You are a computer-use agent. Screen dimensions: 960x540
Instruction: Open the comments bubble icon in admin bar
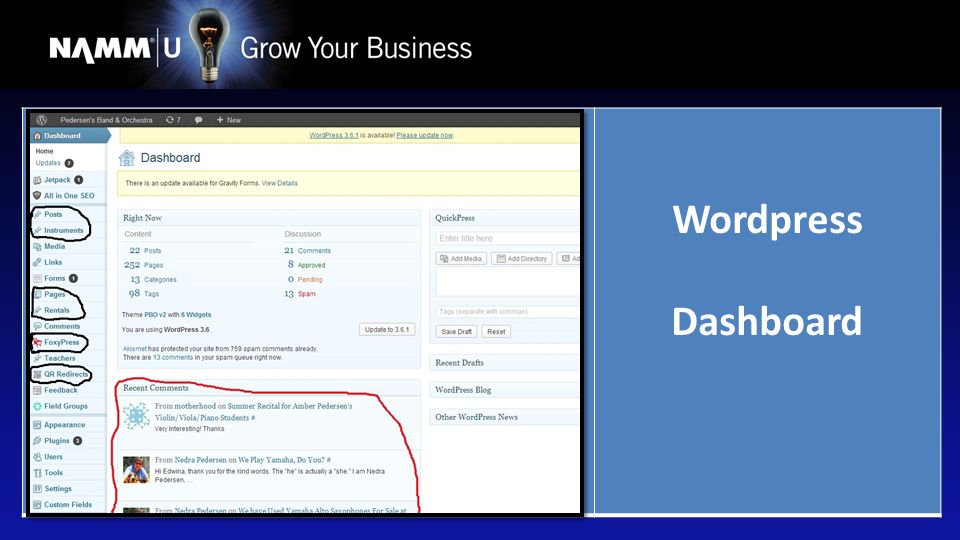[x=198, y=120]
